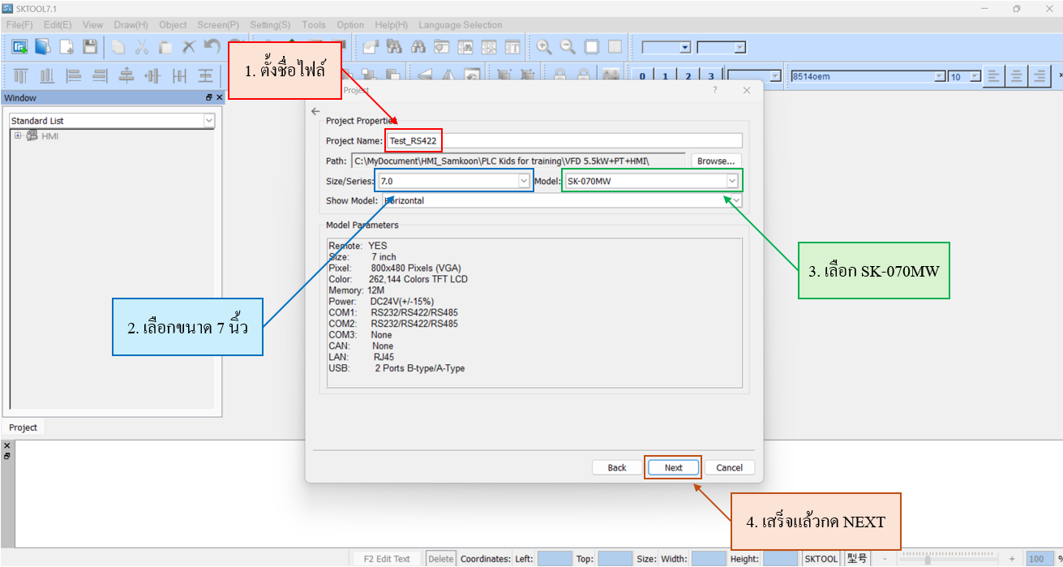Click the question mark help icon in dialog
The width and height of the screenshot is (1063, 567).
(x=714, y=90)
